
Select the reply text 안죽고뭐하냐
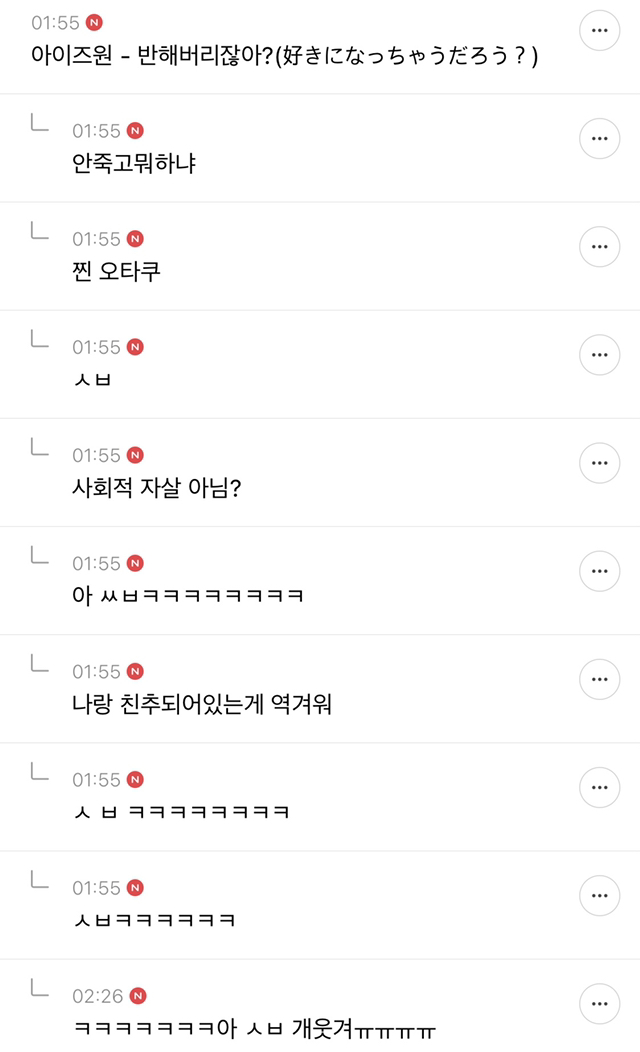pyautogui.click(x=134, y=163)
